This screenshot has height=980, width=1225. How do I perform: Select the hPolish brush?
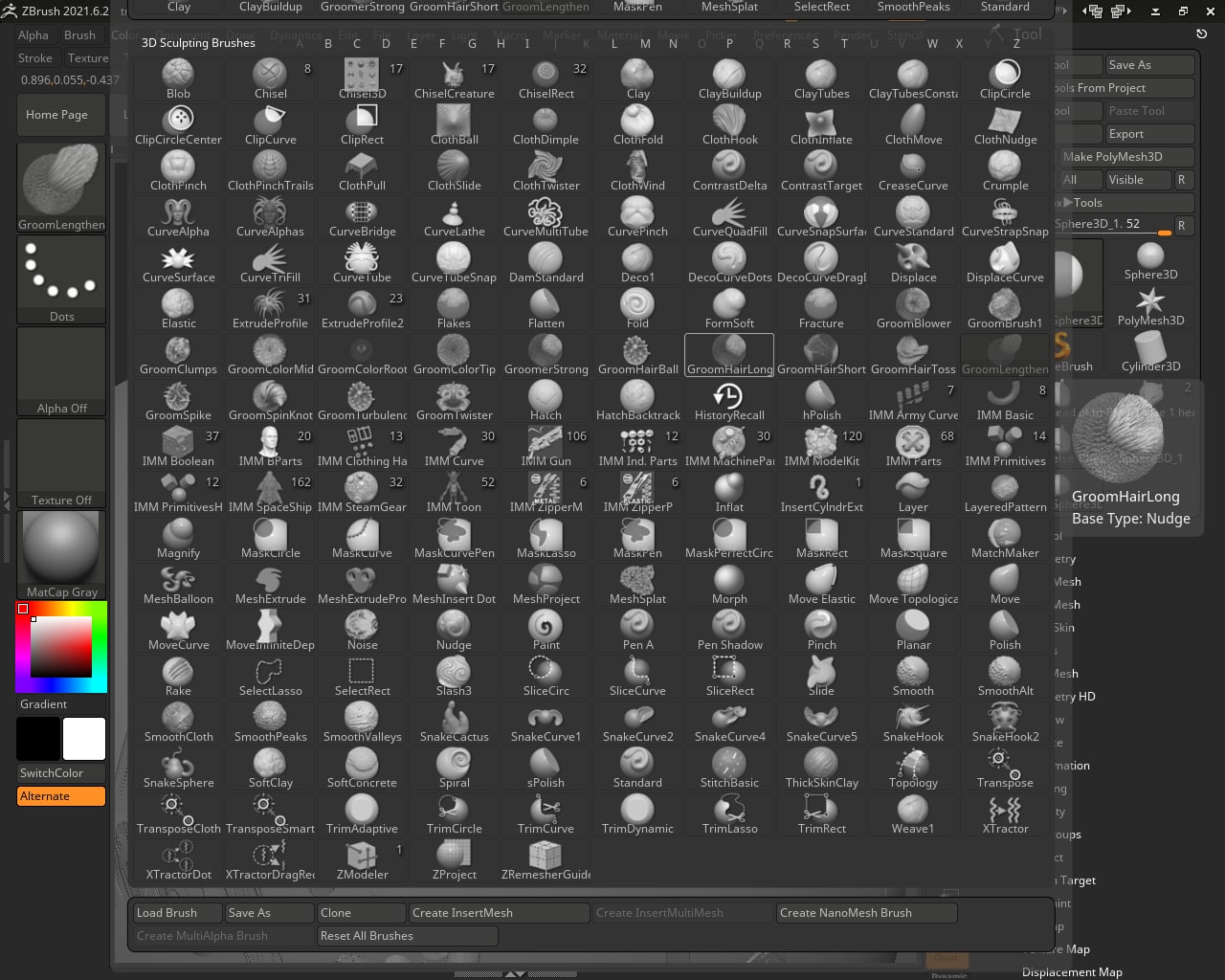click(x=821, y=401)
